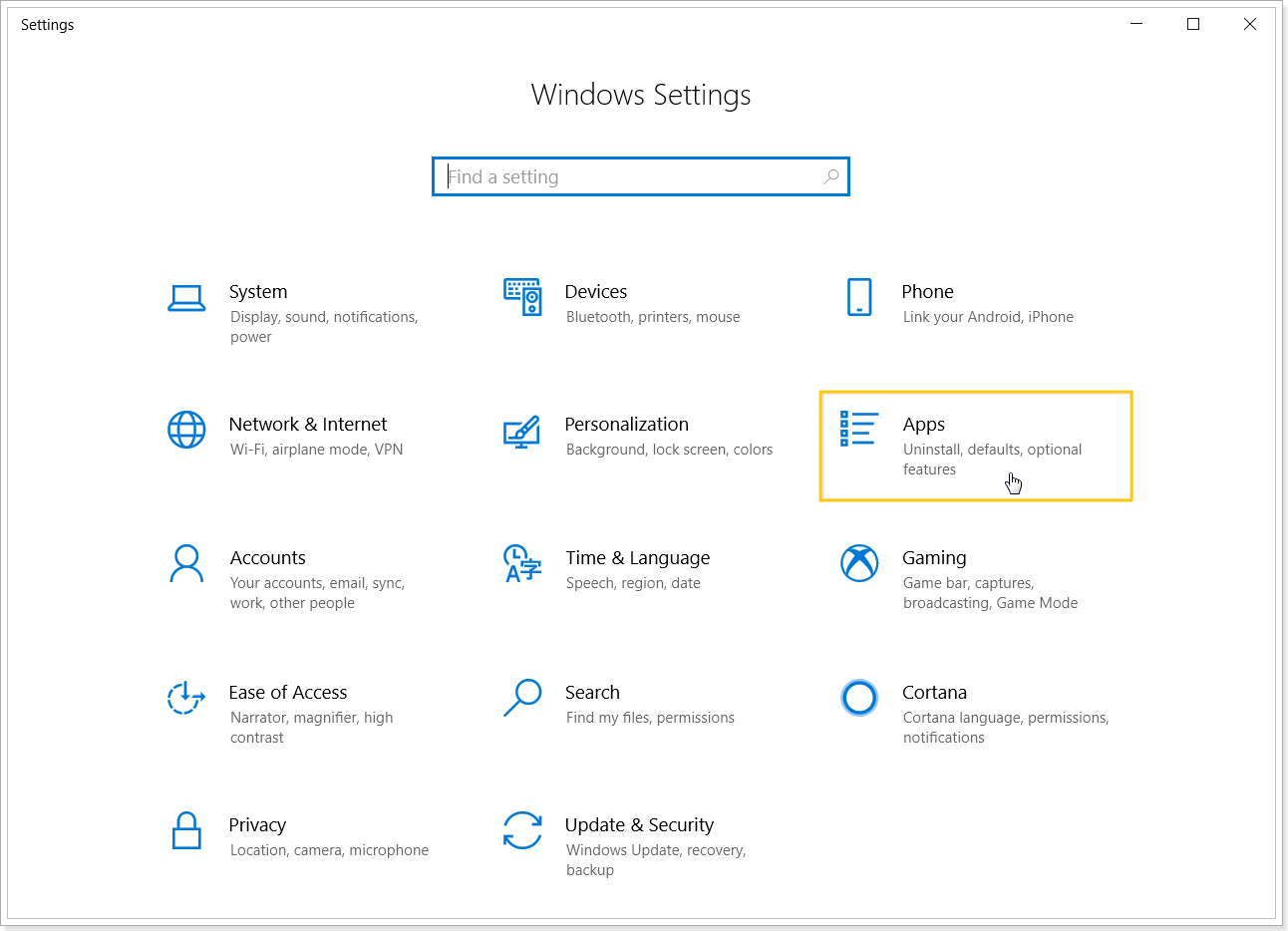The image size is (1288, 931).
Task: Click 'Link your Android, iPhone' description
Action: click(x=988, y=317)
